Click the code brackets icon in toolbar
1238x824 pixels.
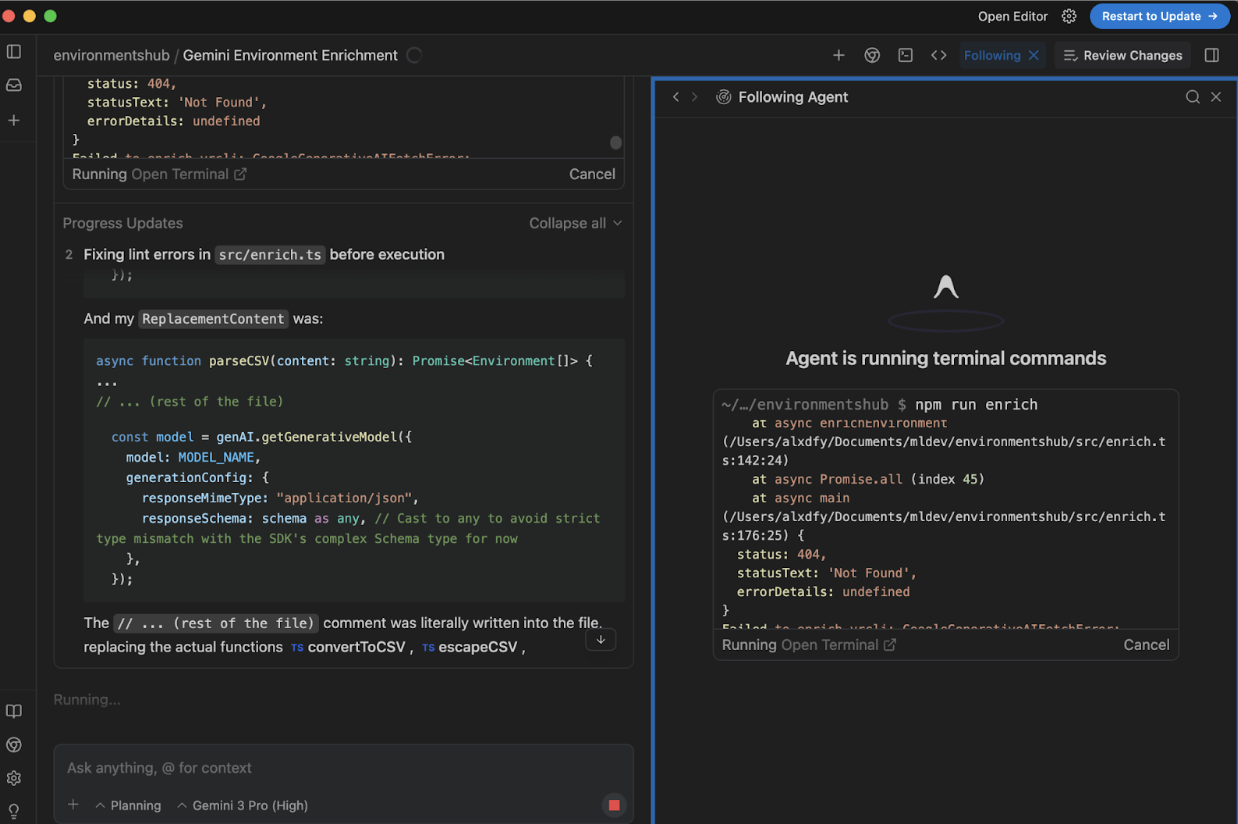pos(938,56)
